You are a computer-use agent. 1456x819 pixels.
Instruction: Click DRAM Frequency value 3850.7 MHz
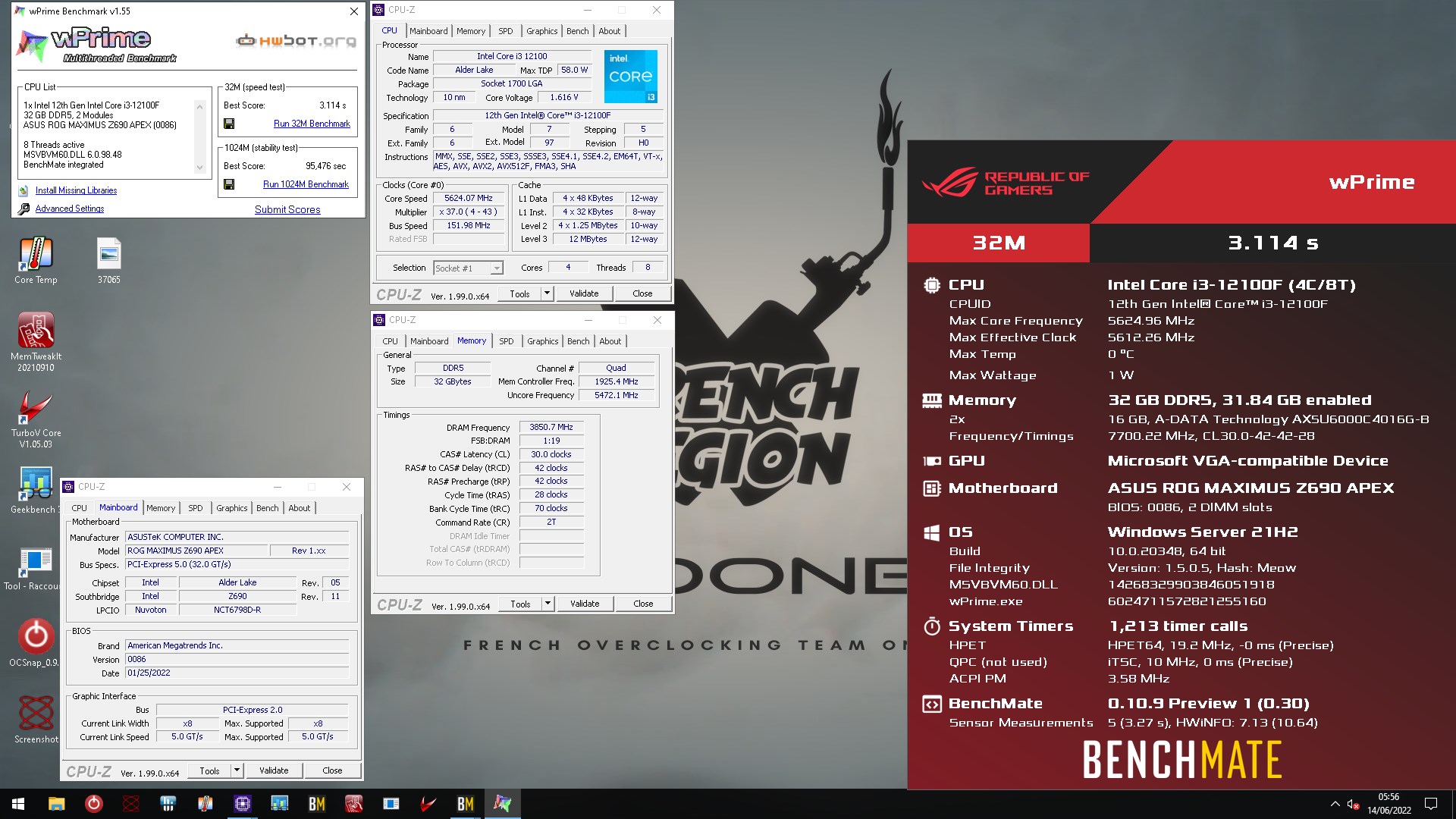click(x=551, y=428)
